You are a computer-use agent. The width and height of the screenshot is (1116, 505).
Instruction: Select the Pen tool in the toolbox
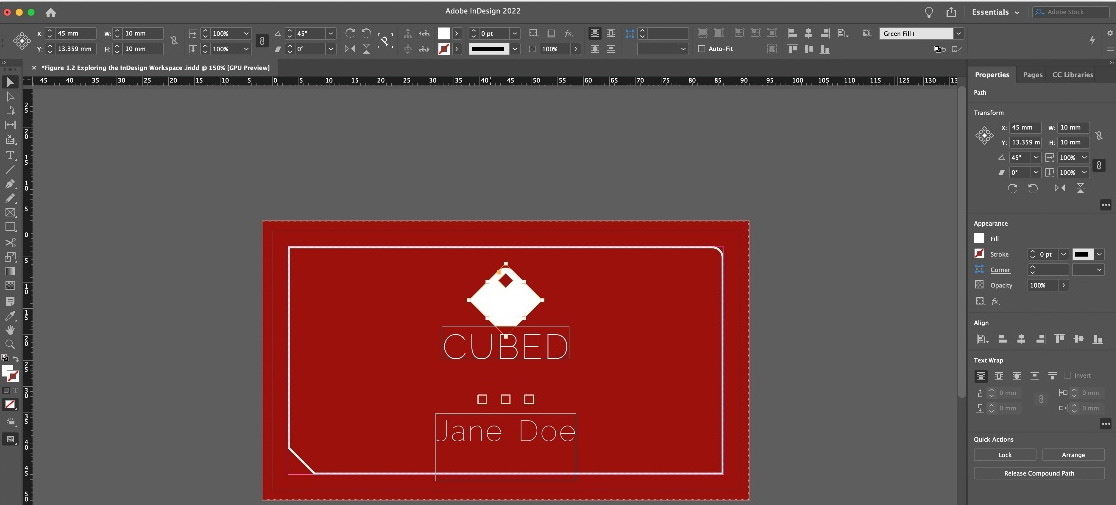tap(10, 184)
